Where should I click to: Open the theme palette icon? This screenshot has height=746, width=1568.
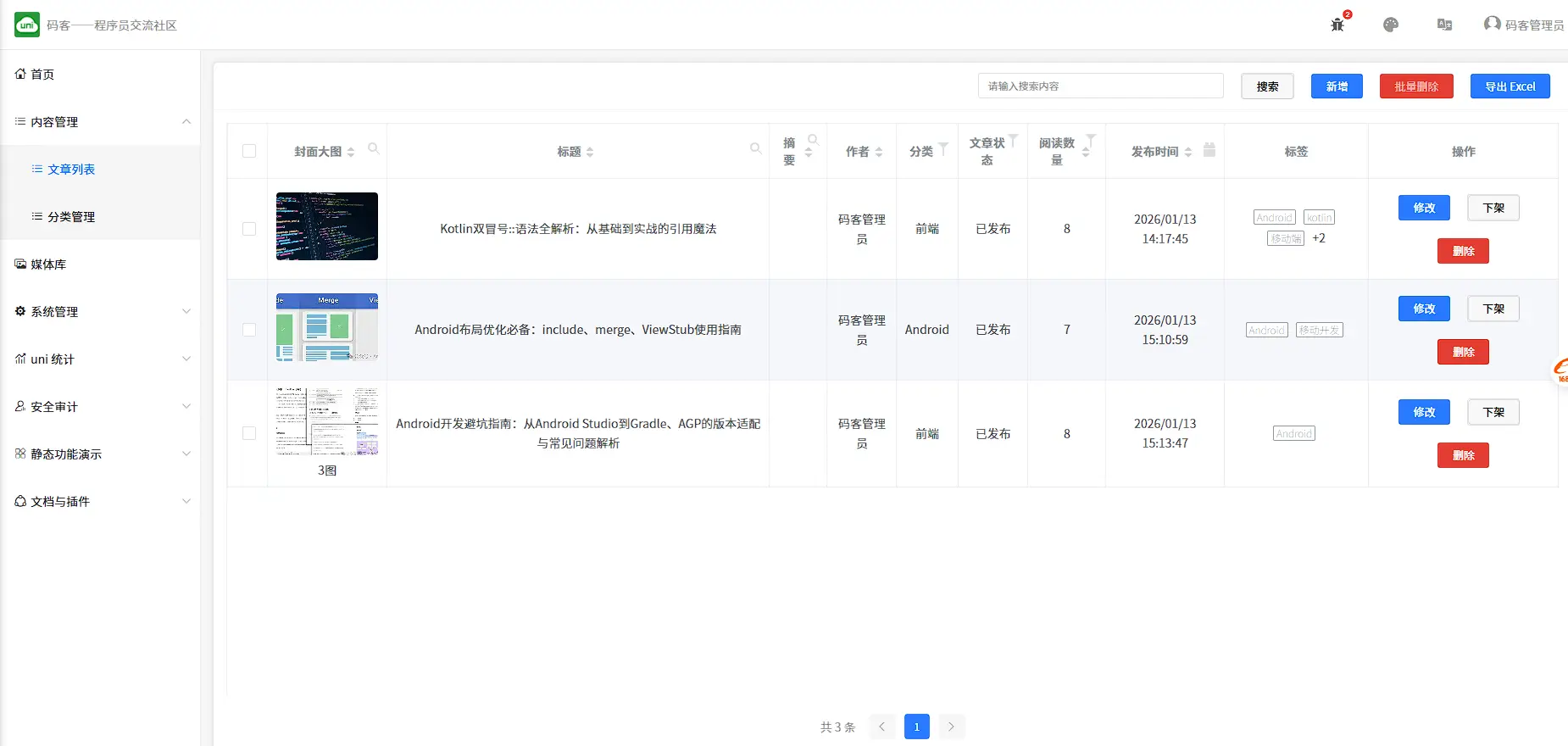(1391, 25)
